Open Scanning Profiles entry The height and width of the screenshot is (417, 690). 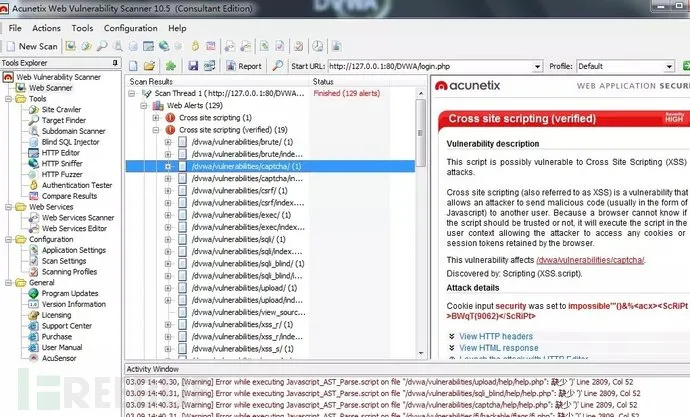tap(69, 271)
